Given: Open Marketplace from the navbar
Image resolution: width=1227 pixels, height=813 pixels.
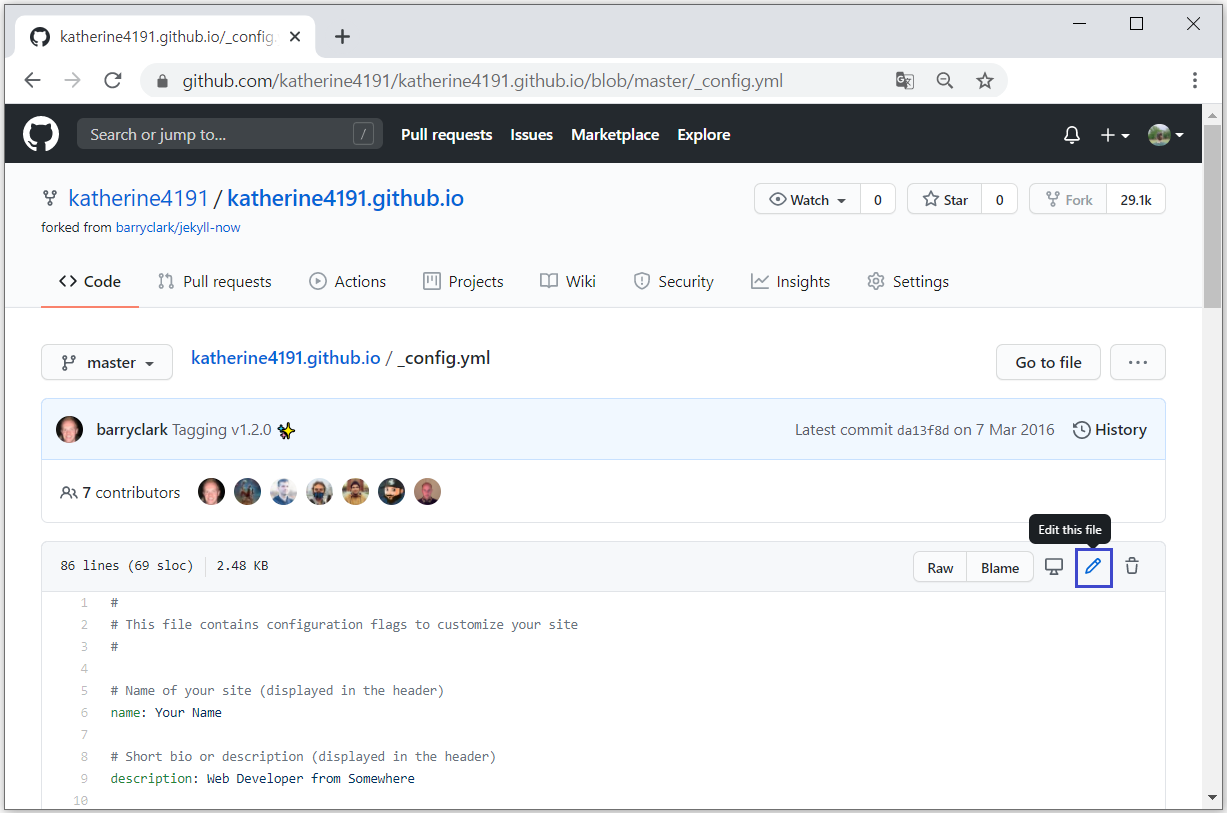Looking at the screenshot, I should click(615, 135).
